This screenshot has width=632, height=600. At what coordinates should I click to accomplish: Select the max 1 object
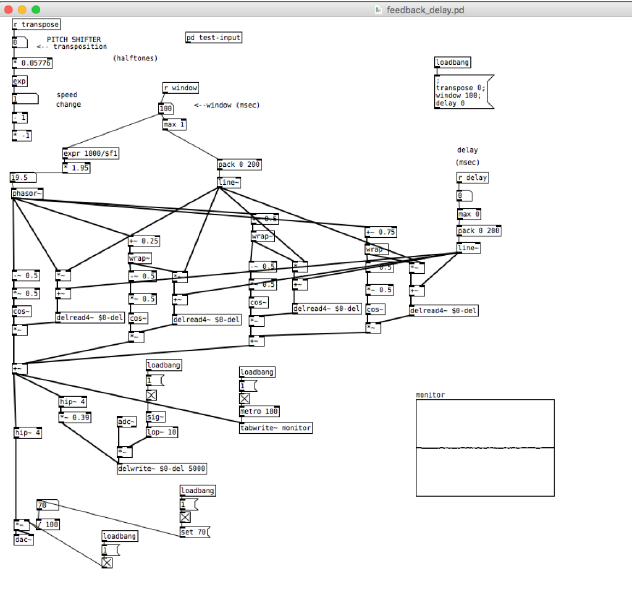pyautogui.click(x=175, y=125)
